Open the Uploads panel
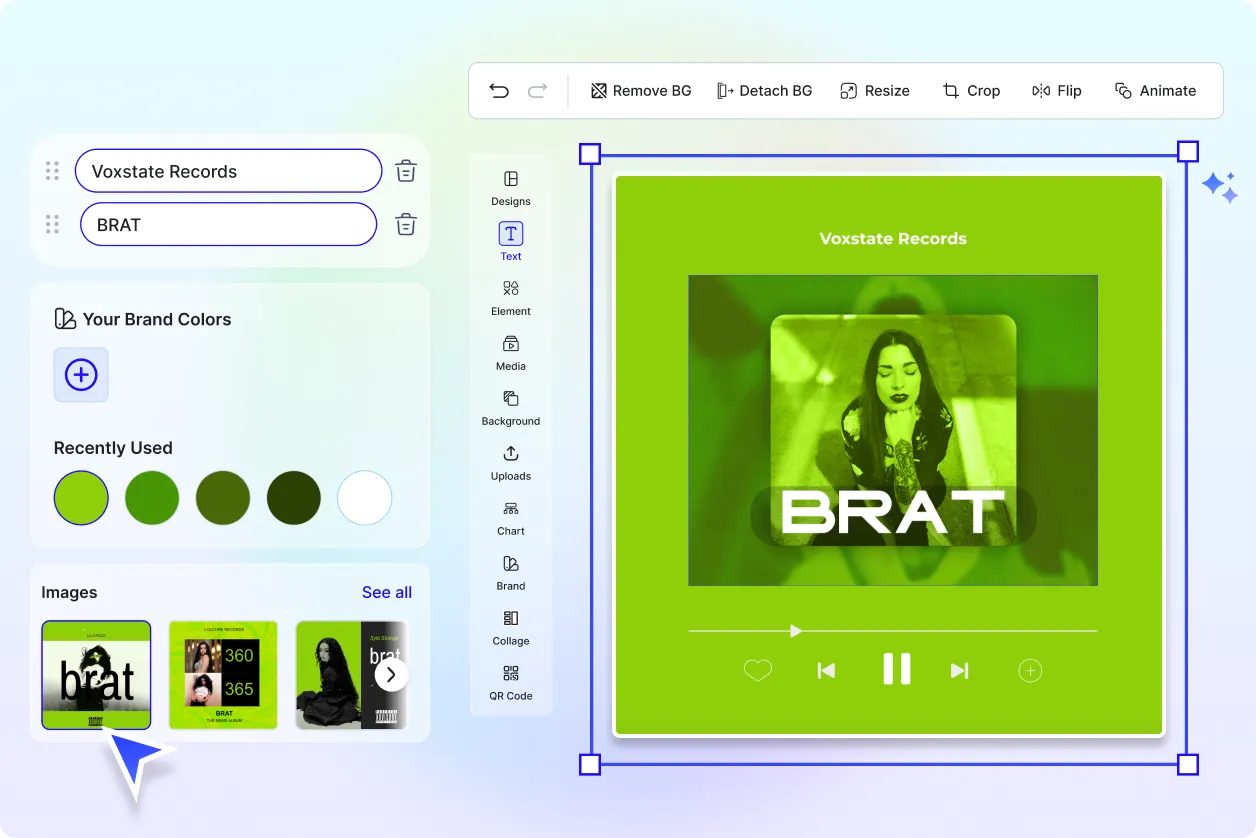Viewport: 1256px width, 838px height. tap(510, 463)
